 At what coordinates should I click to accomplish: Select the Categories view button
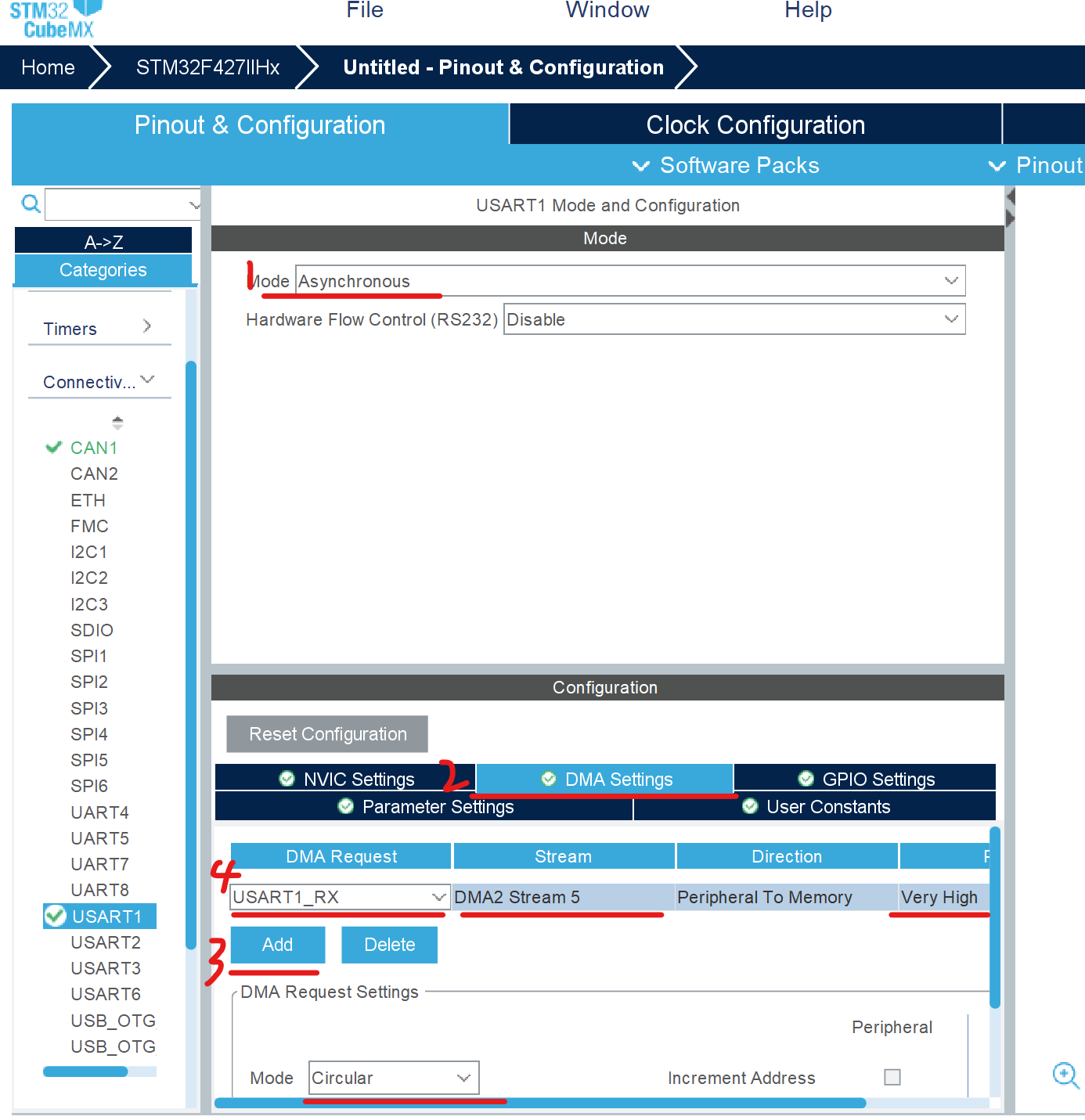click(x=103, y=270)
